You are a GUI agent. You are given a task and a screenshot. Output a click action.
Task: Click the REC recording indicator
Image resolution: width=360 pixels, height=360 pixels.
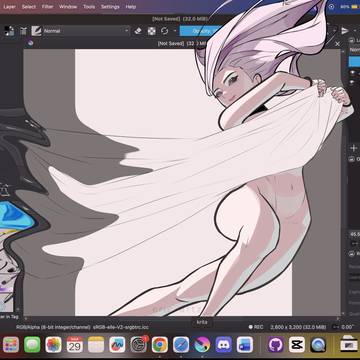pyautogui.click(x=256, y=327)
